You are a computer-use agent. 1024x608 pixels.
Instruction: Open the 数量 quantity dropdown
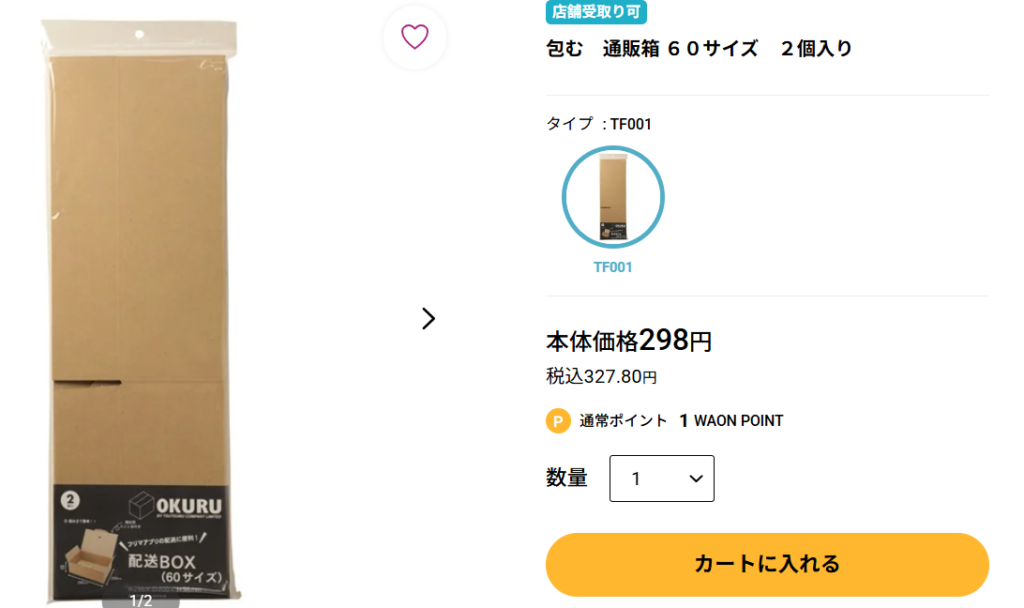tap(661, 478)
